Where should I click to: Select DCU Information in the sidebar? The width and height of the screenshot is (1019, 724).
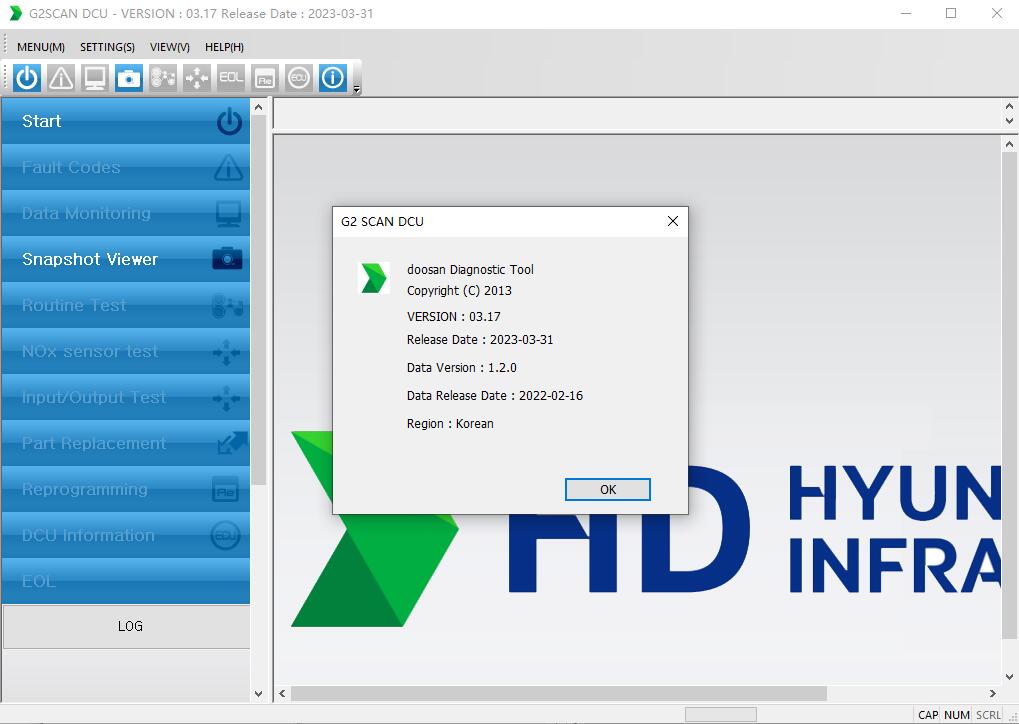(x=125, y=536)
